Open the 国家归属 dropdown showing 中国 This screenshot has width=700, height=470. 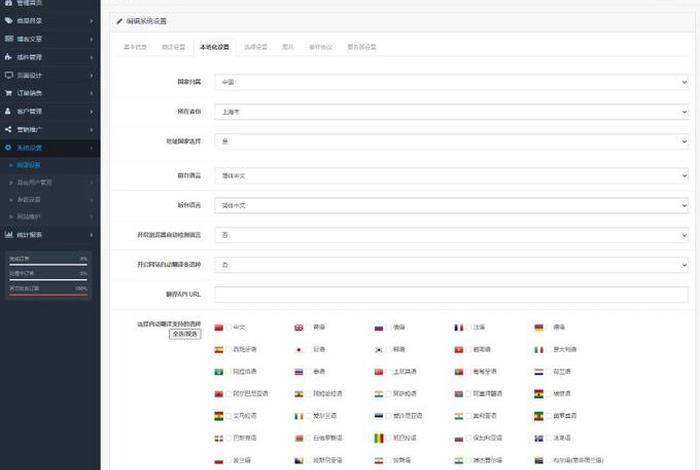pos(451,82)
